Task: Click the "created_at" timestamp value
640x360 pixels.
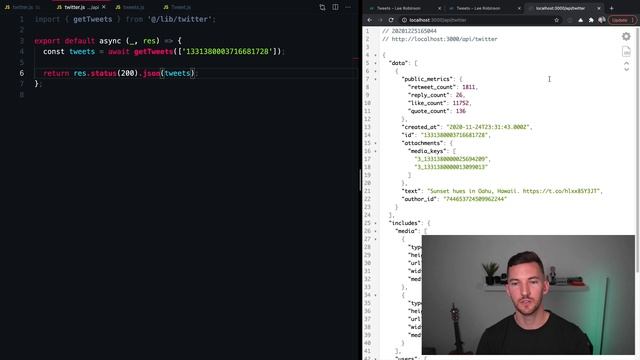Action: (x=488, y=127)
